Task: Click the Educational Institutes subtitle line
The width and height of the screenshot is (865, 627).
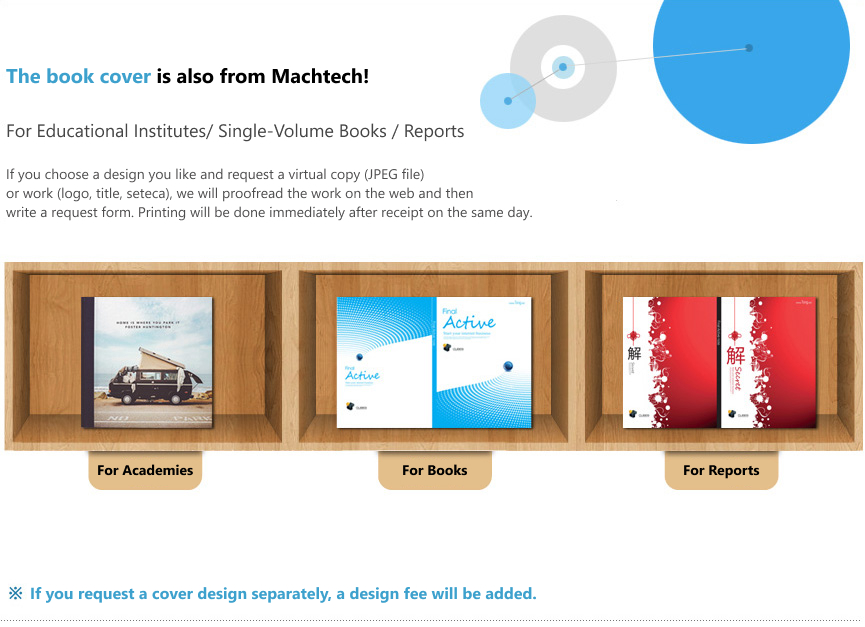Action: point(235,131)
